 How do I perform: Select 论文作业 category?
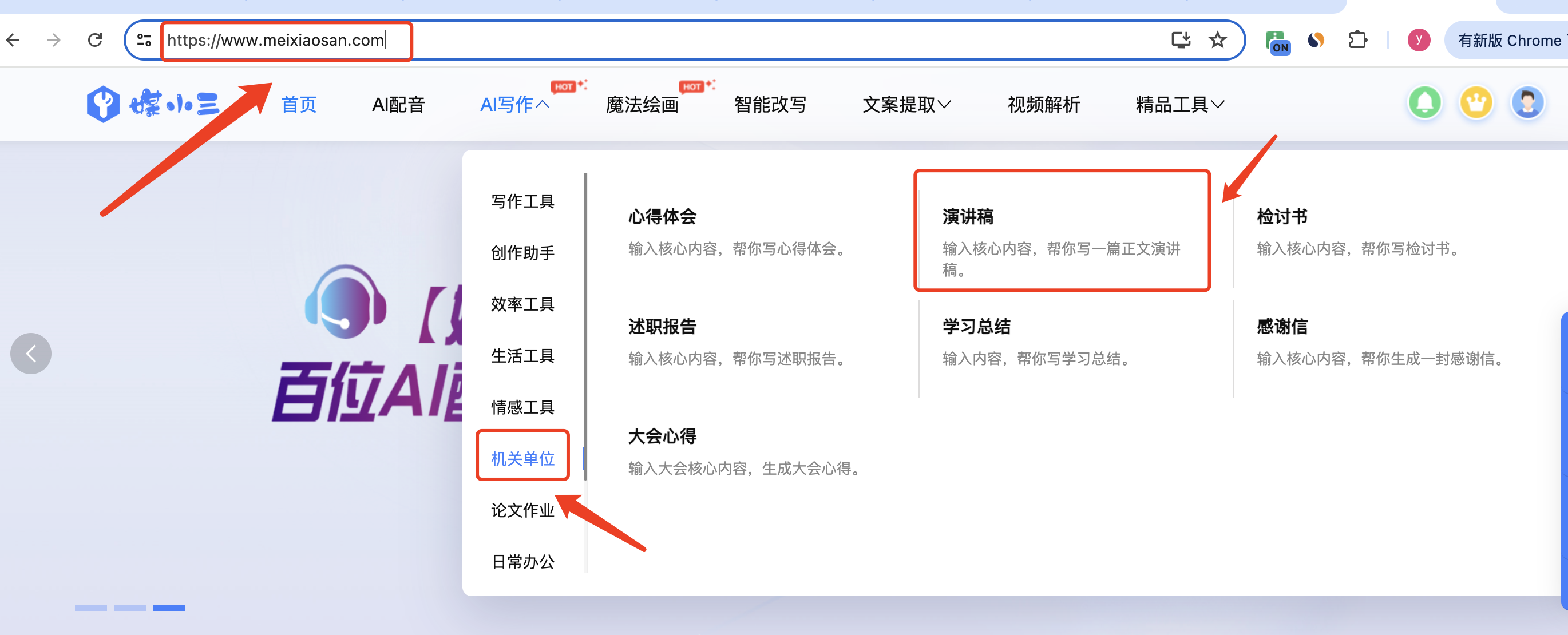pyautogui.click(x=522, y=510)
